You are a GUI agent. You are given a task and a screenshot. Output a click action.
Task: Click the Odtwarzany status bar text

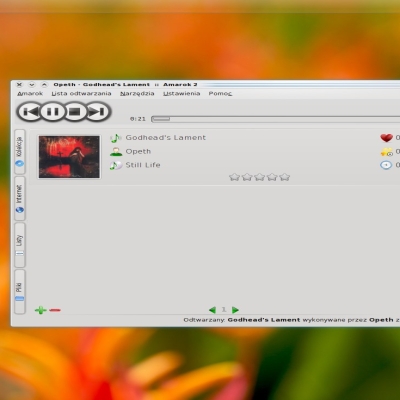coord(291,320)
